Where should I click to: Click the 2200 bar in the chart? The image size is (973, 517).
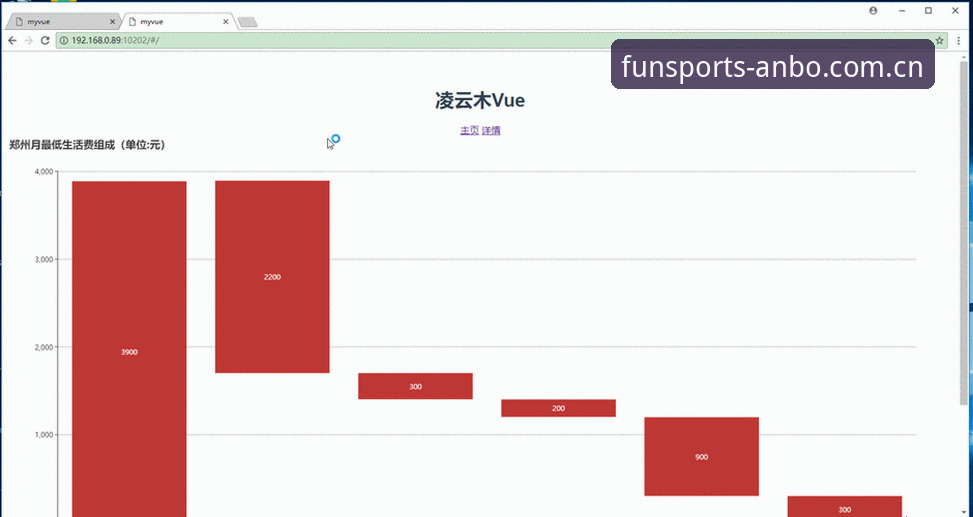[x=272, y=277]
